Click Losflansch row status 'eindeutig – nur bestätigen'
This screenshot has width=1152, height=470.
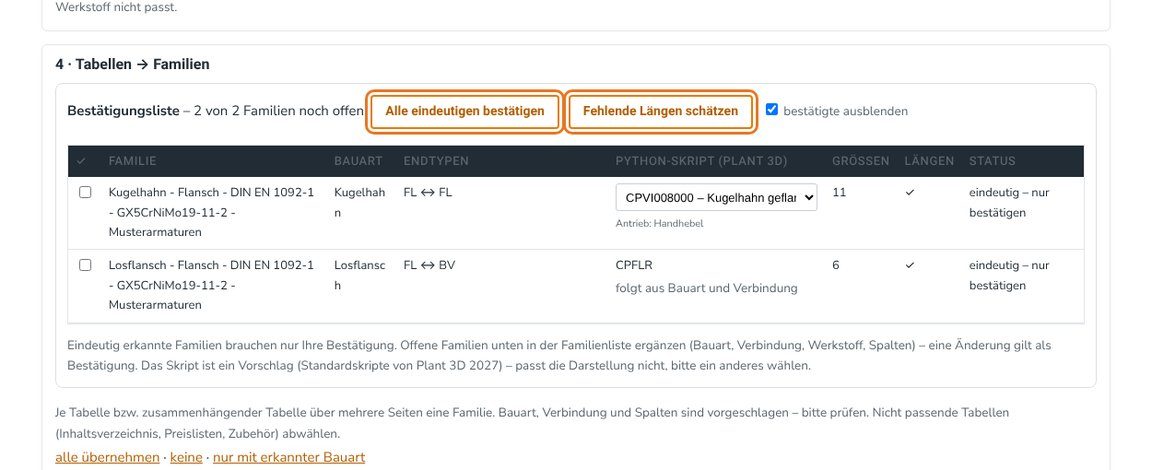coord(1009,275)
